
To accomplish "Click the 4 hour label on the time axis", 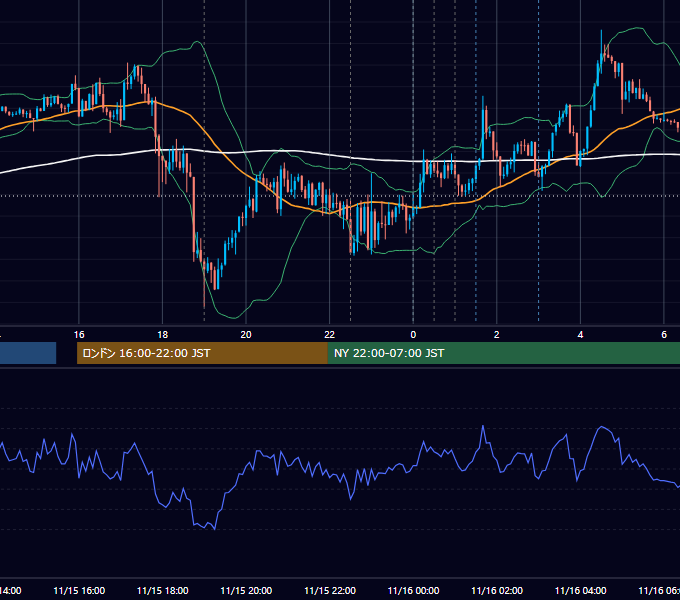I will tap(580, 335).
